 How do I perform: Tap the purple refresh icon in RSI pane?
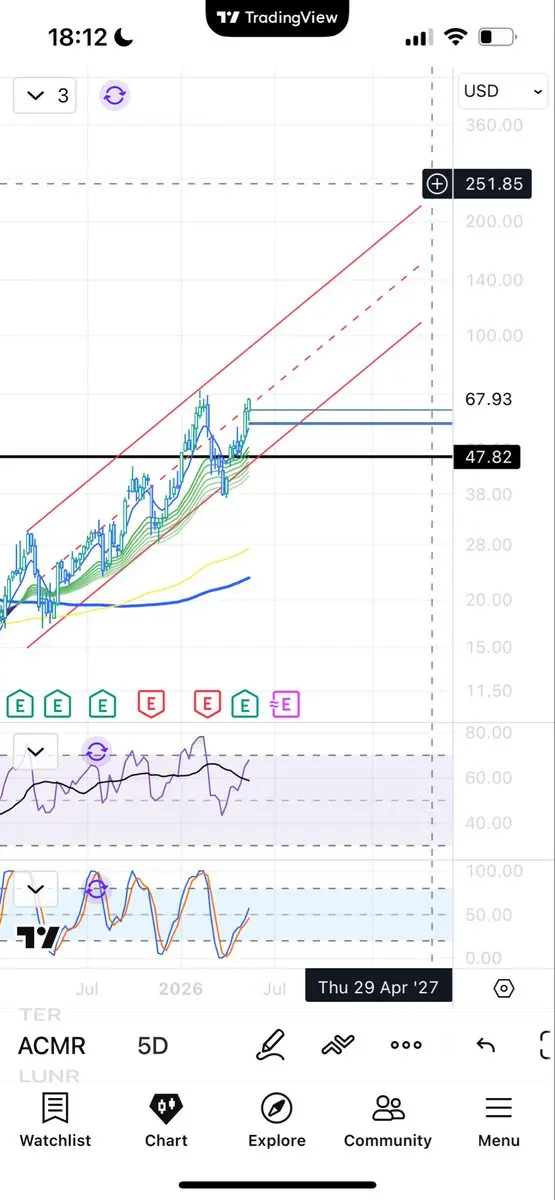click(x=96, y=752)
